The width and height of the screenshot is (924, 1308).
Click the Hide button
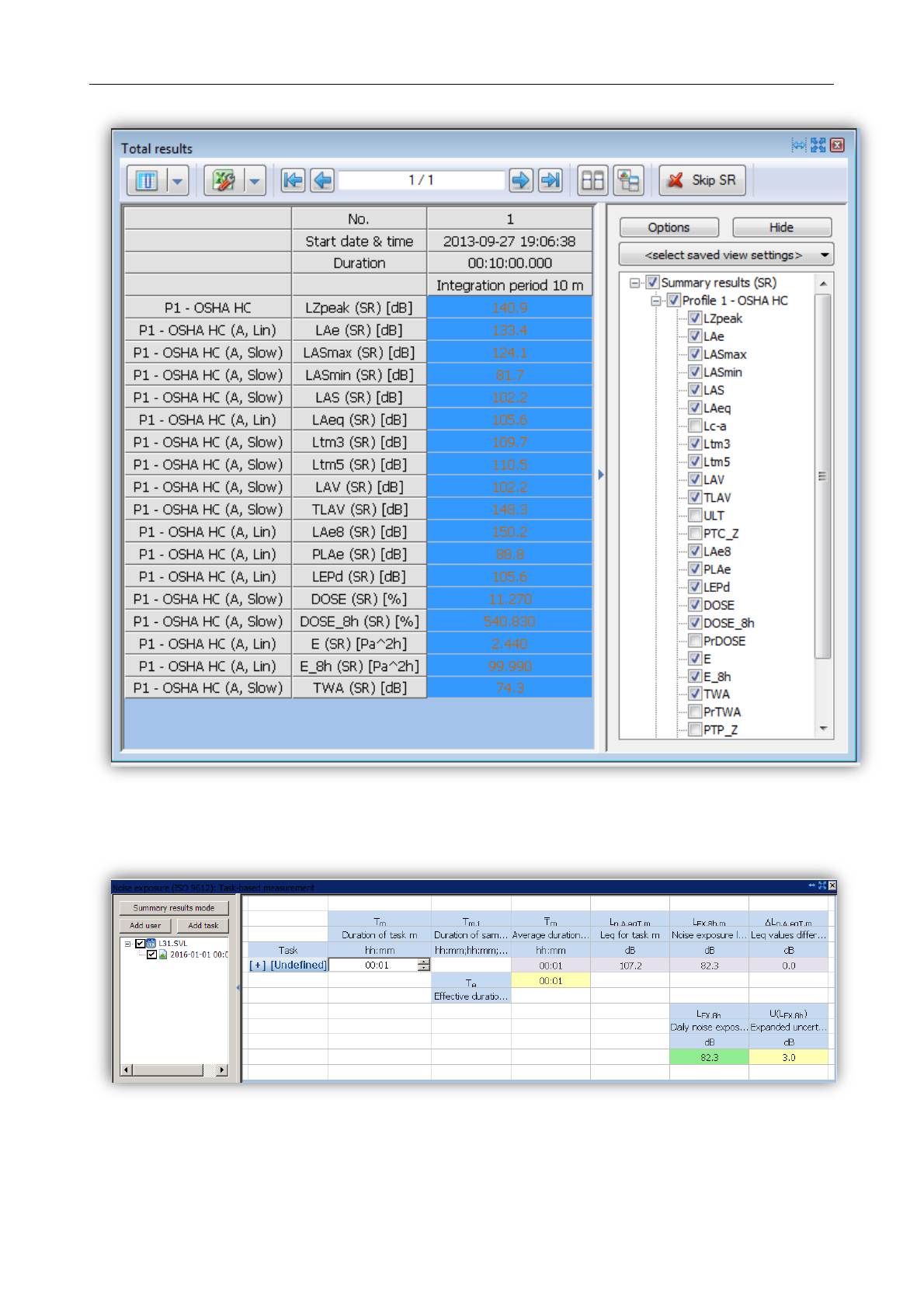(781, 228)
